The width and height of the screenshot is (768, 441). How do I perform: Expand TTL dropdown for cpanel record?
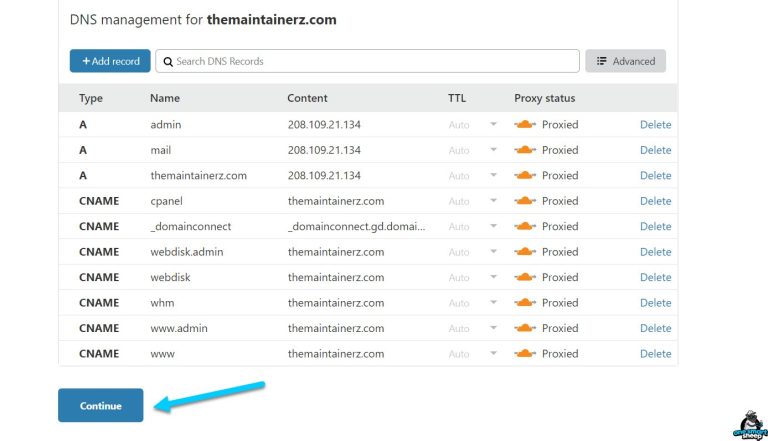pos(492,201)
